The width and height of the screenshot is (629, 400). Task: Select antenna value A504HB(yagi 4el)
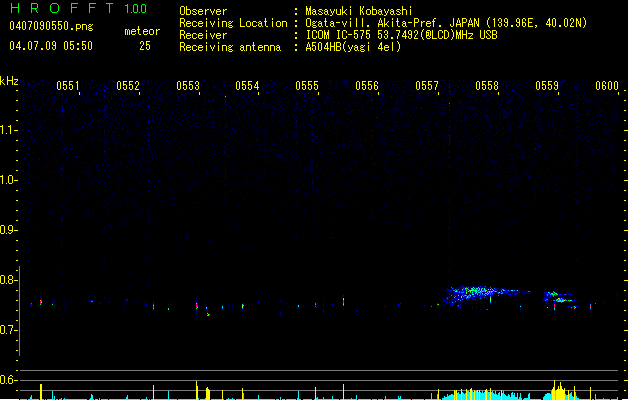click(x=353, y=47)
